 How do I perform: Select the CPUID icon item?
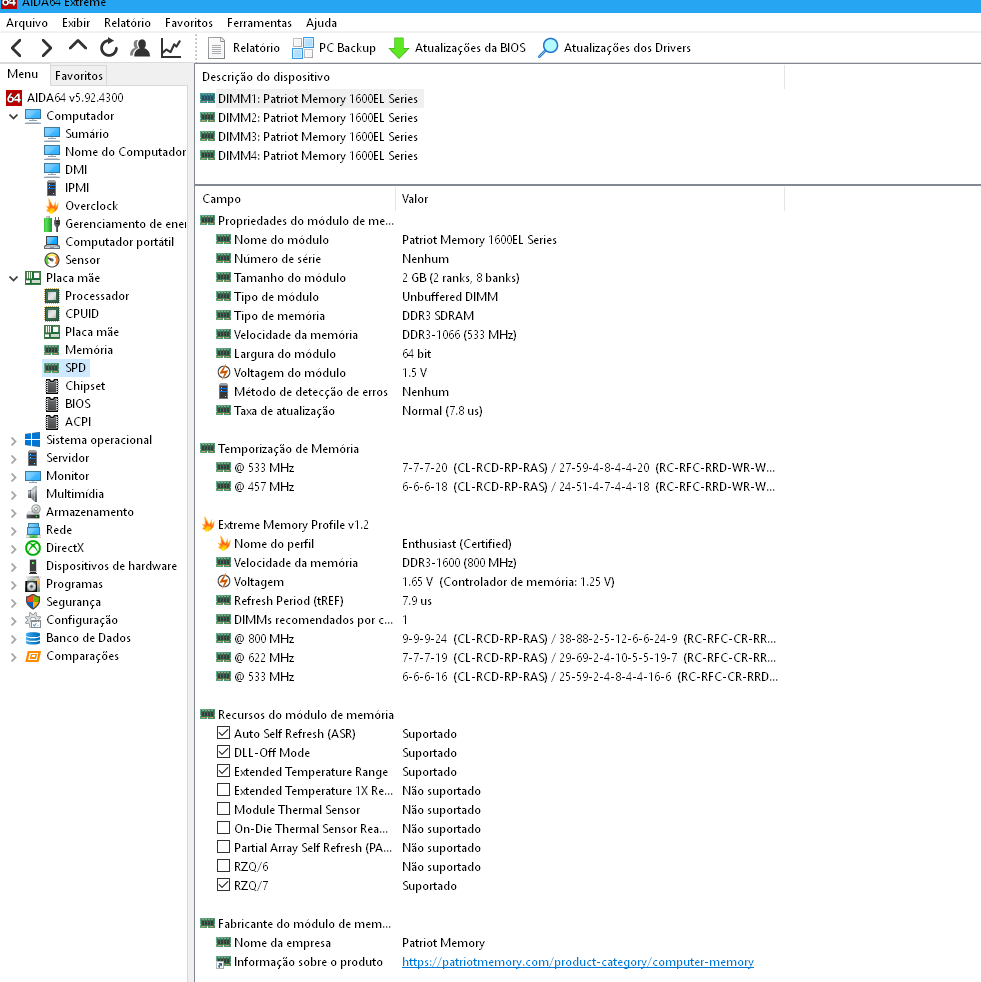click(52, 314)
